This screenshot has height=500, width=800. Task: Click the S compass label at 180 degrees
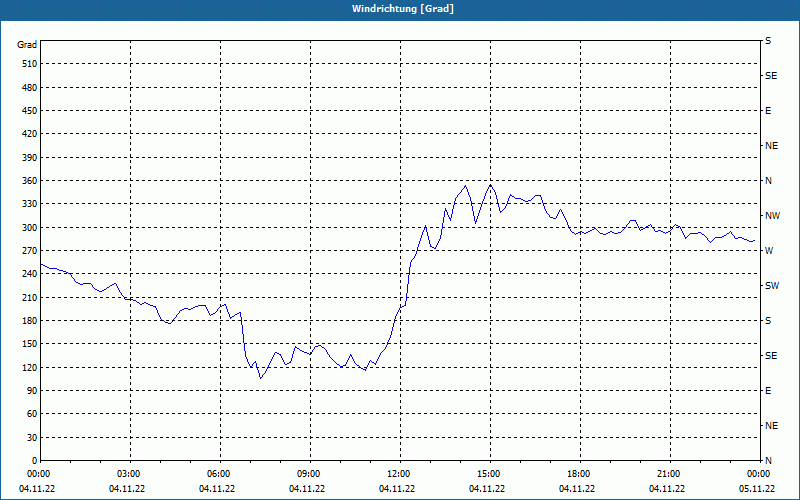tap(768, 320)
